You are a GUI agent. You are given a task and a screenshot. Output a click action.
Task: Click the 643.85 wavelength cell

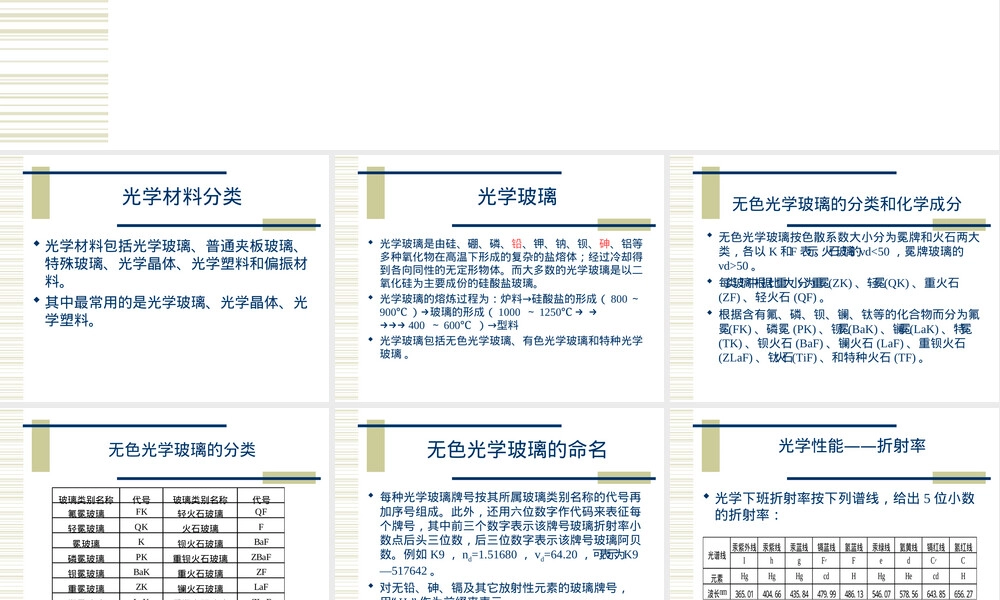coord(936,594)
